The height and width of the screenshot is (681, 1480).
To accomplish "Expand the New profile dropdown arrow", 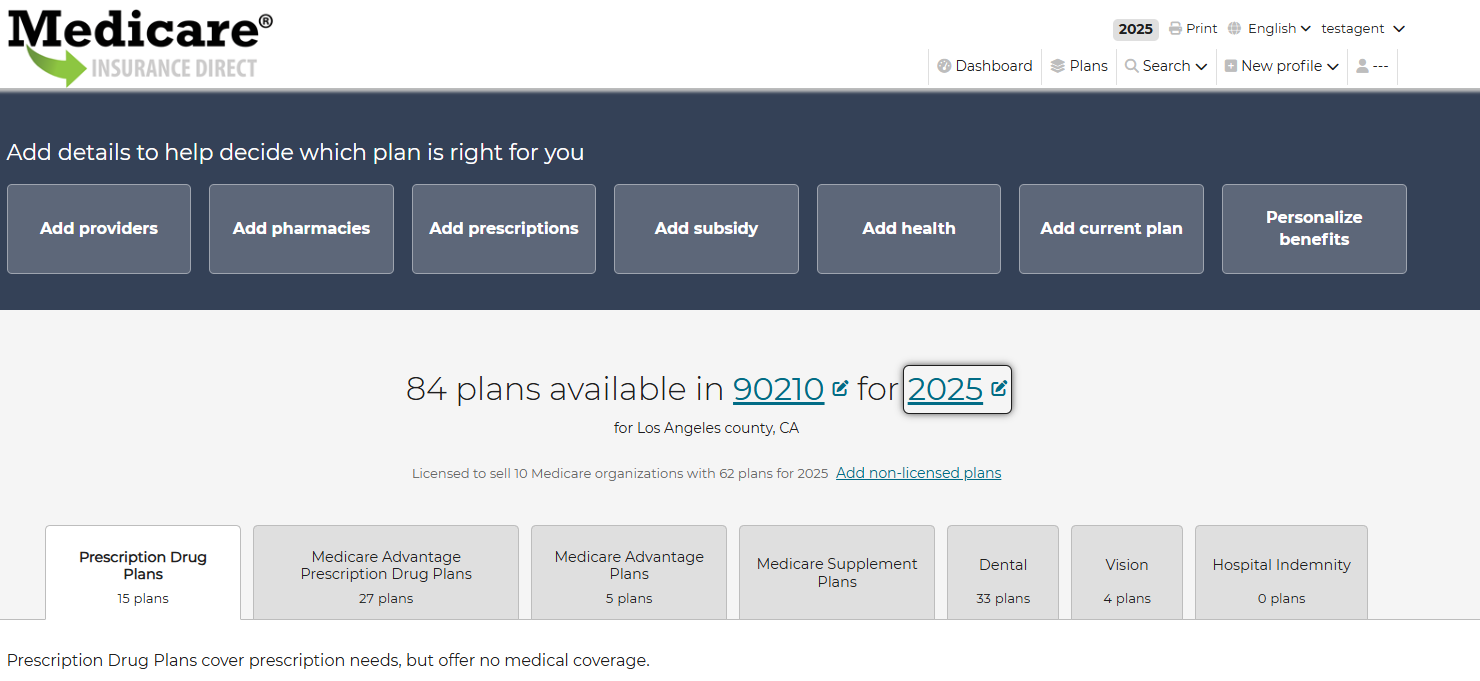I will tap(1332, 67).
